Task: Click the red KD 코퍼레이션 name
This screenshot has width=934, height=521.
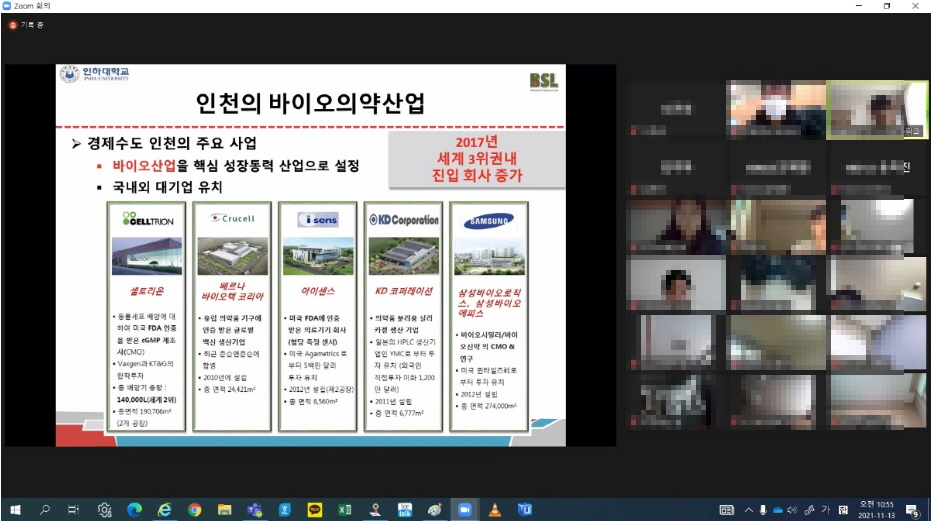Action: [403, 291]
